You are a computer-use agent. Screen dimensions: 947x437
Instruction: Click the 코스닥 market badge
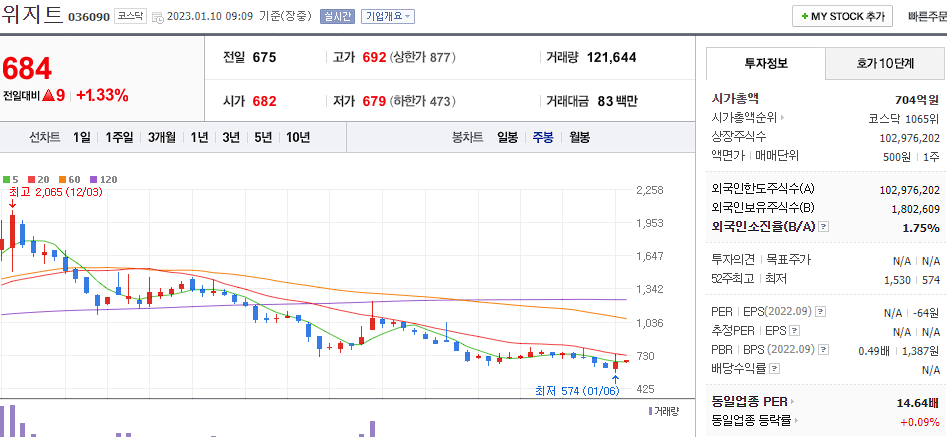130,16
